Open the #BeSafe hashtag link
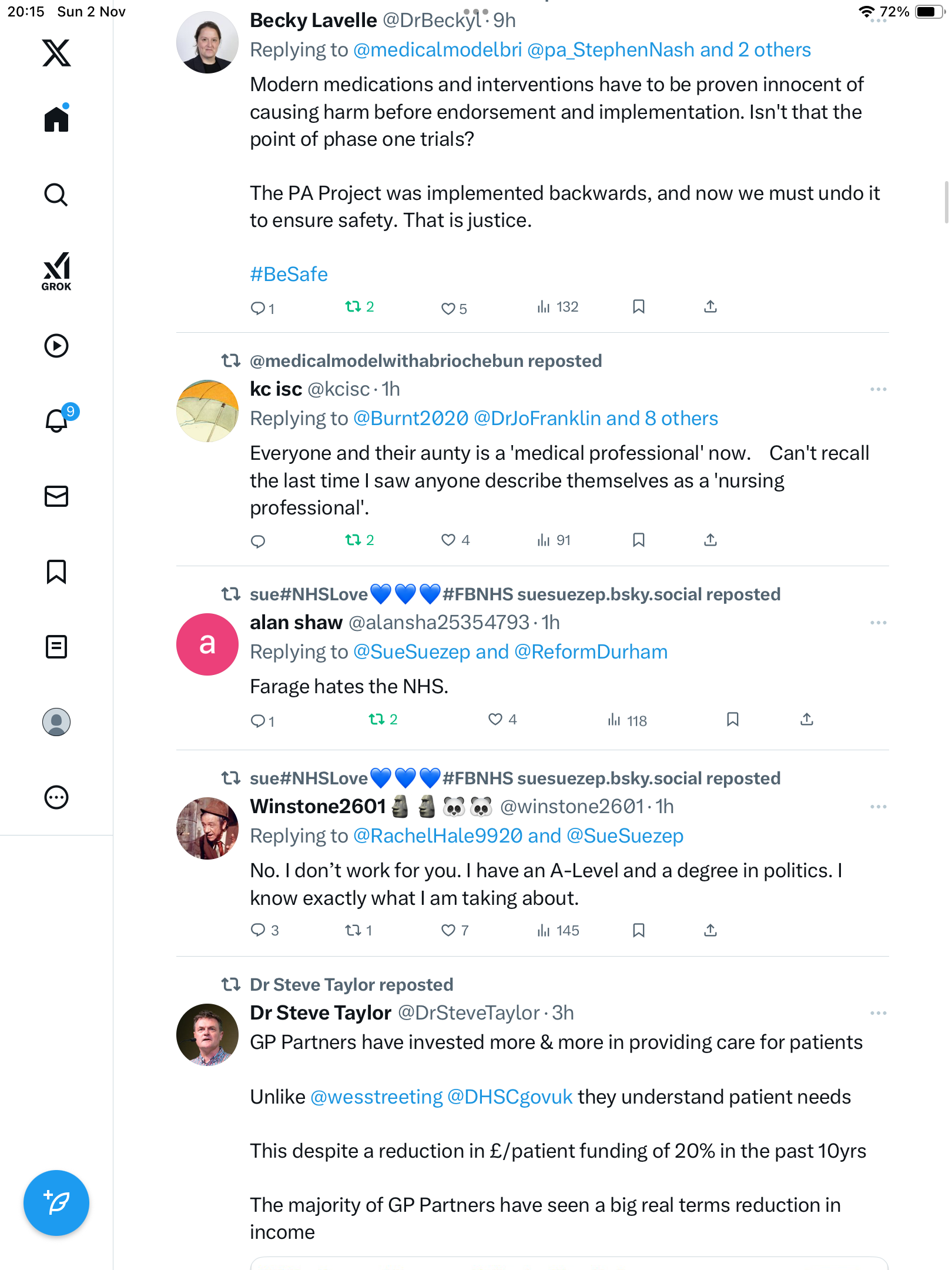This screenshot has height=1270, width=952. (x=289, y=274)
